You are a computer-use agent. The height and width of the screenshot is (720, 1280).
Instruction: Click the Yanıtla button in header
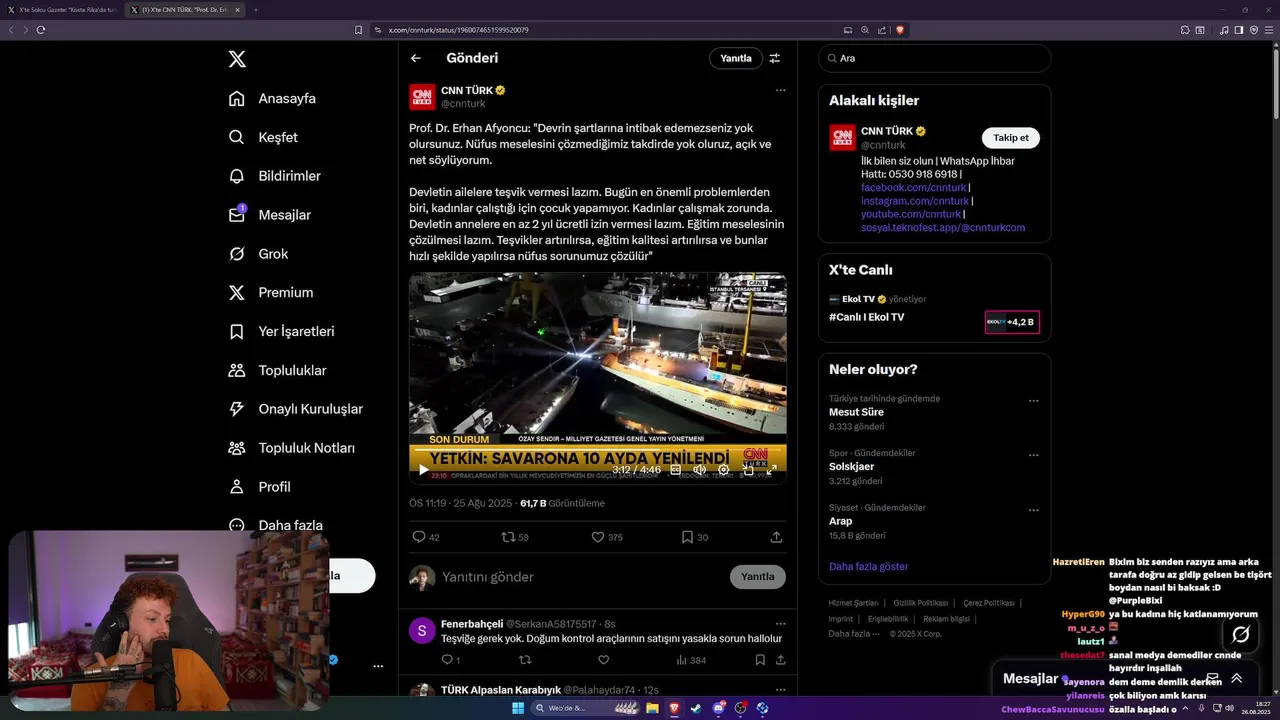click(x=736, y=58)
